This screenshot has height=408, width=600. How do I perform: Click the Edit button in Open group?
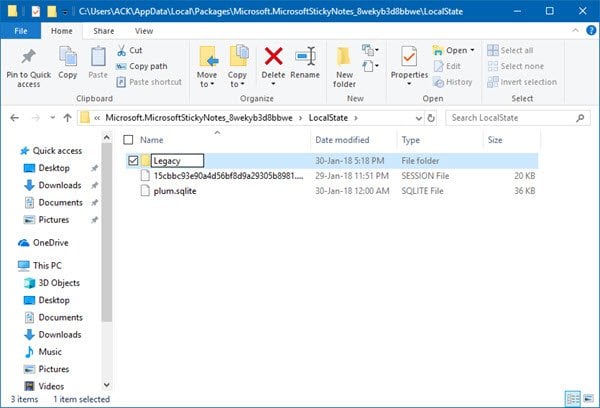(x=447, y=66)
